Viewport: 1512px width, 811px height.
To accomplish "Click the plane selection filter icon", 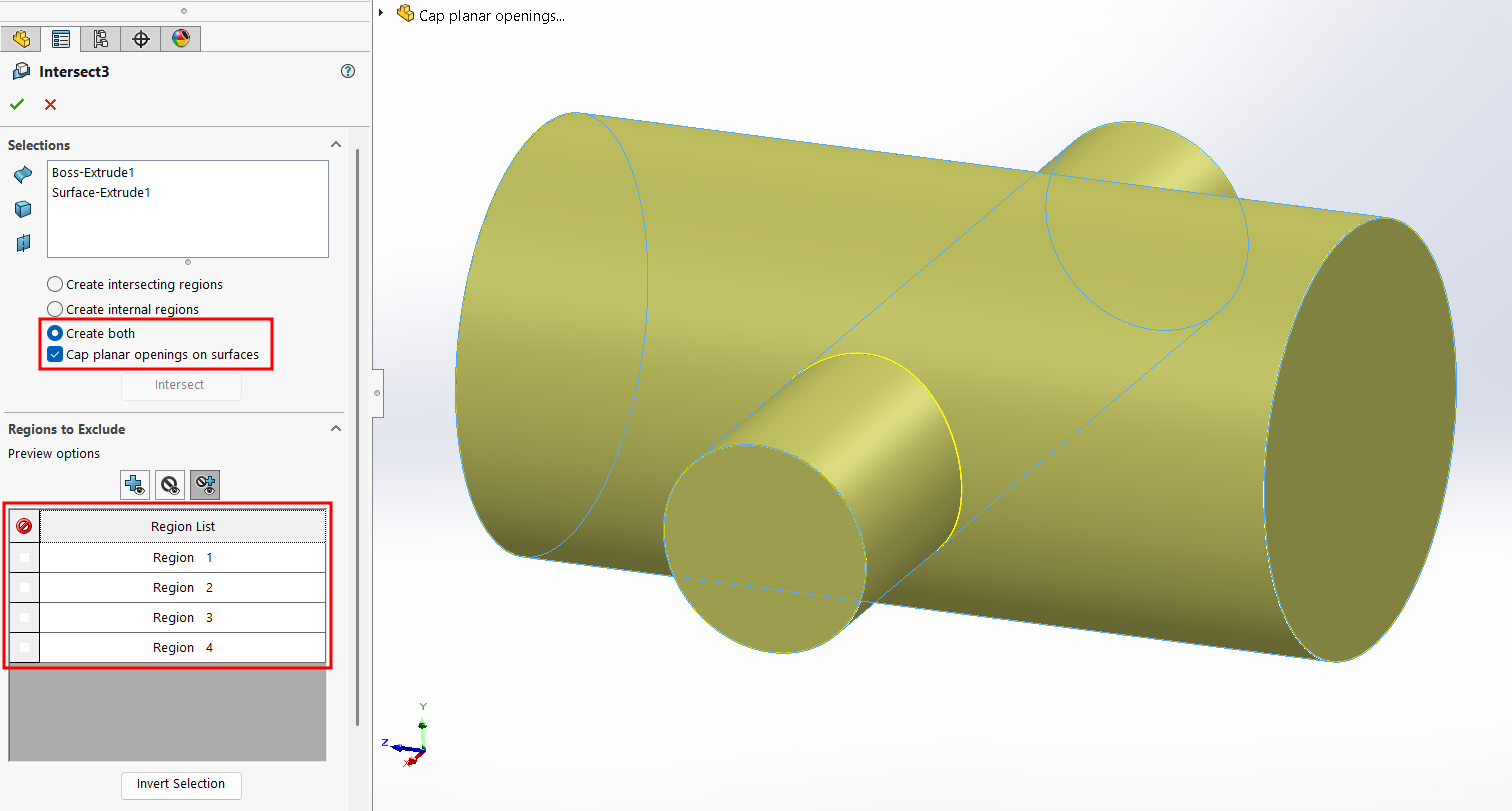I will point(23,243).
